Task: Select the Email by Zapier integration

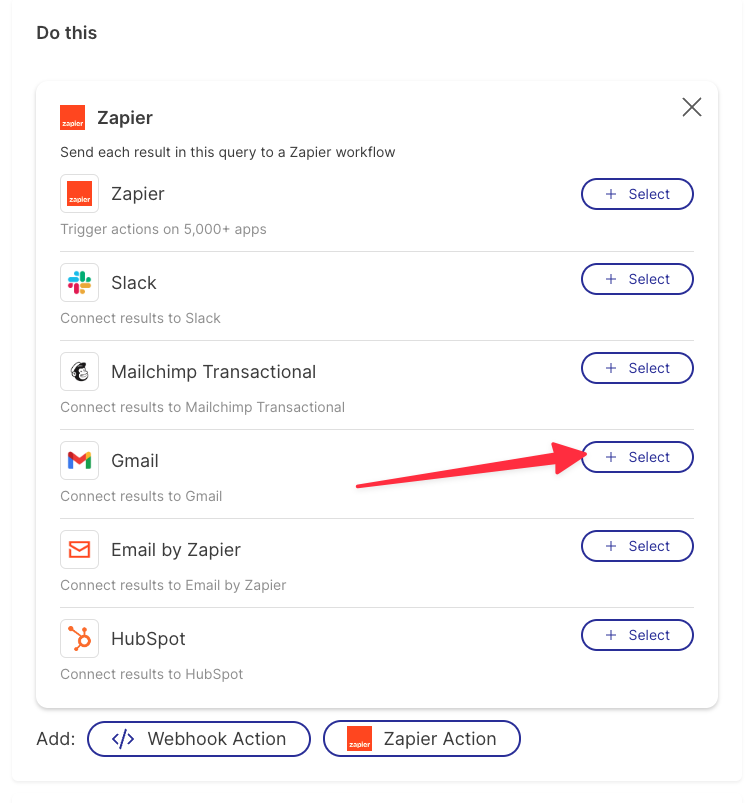Action: click(x=637, y=546)
